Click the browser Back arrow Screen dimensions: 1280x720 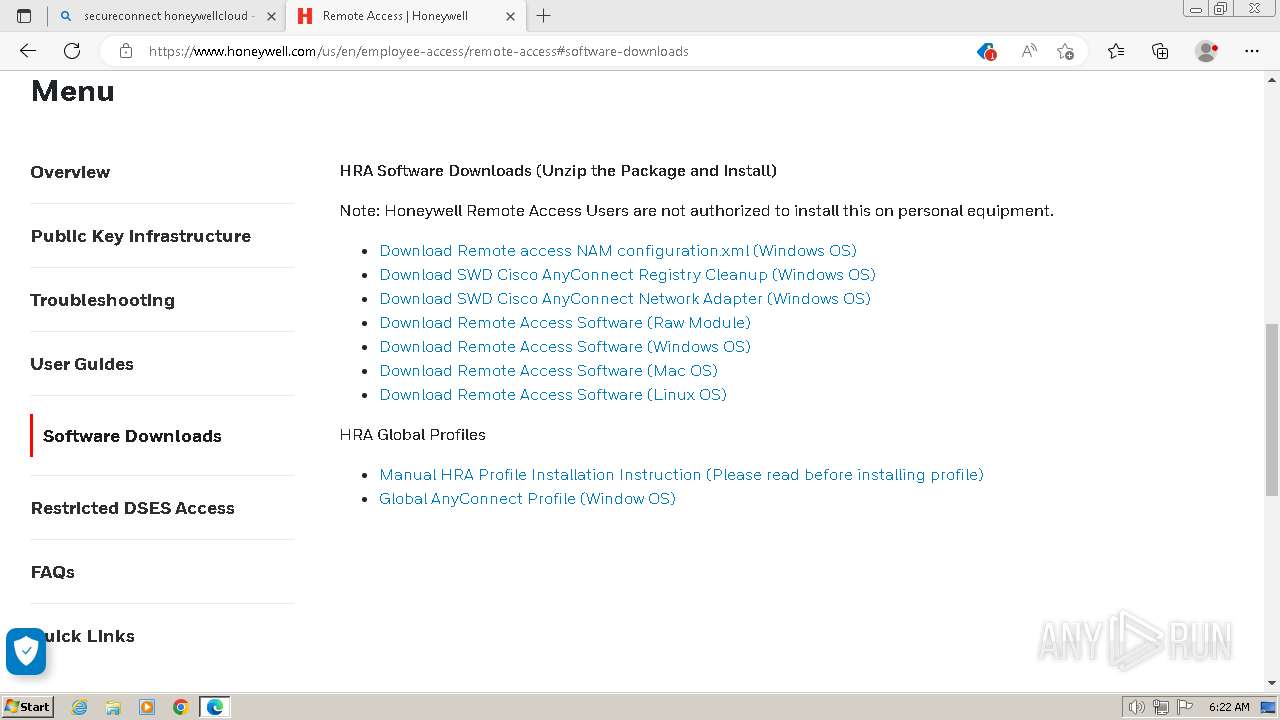tap(28, 51)
